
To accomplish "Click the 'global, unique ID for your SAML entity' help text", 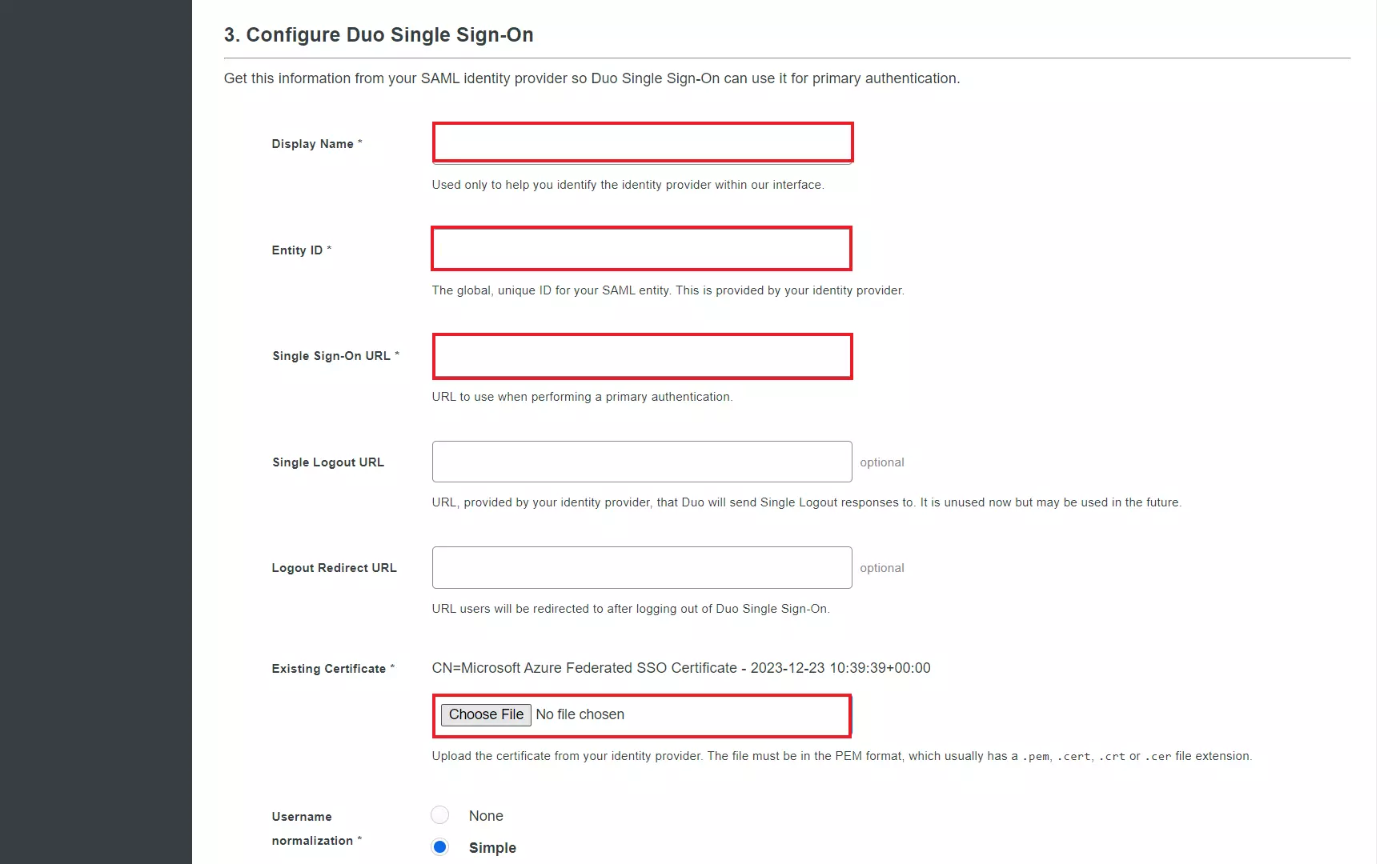I will 668,290.
